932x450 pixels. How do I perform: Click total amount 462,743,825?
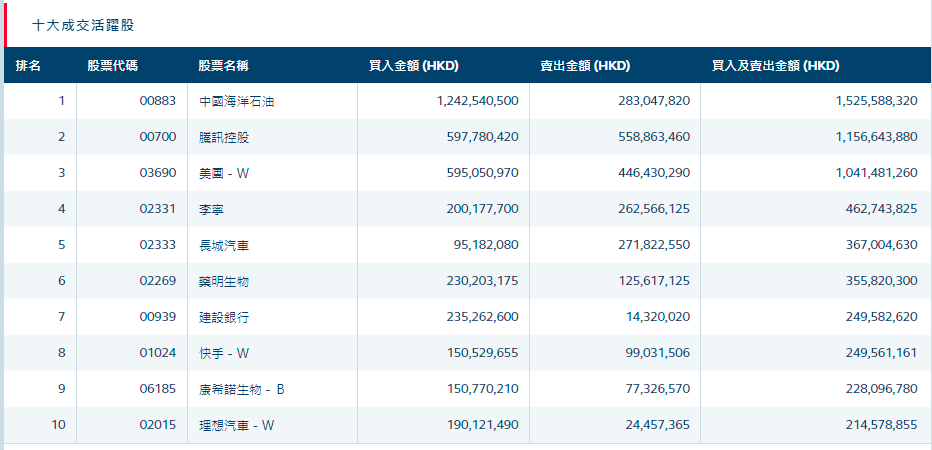882,209
